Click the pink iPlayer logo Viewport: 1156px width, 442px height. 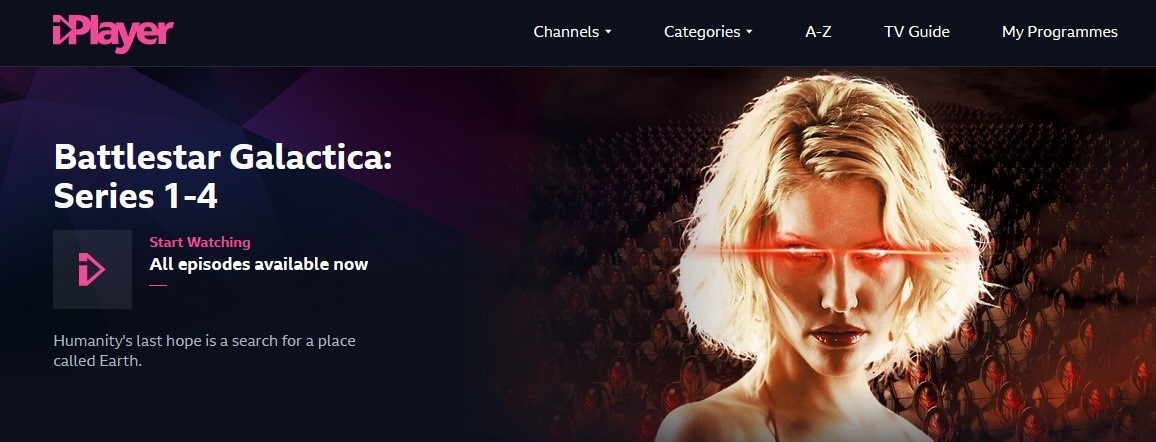(113, 33)
